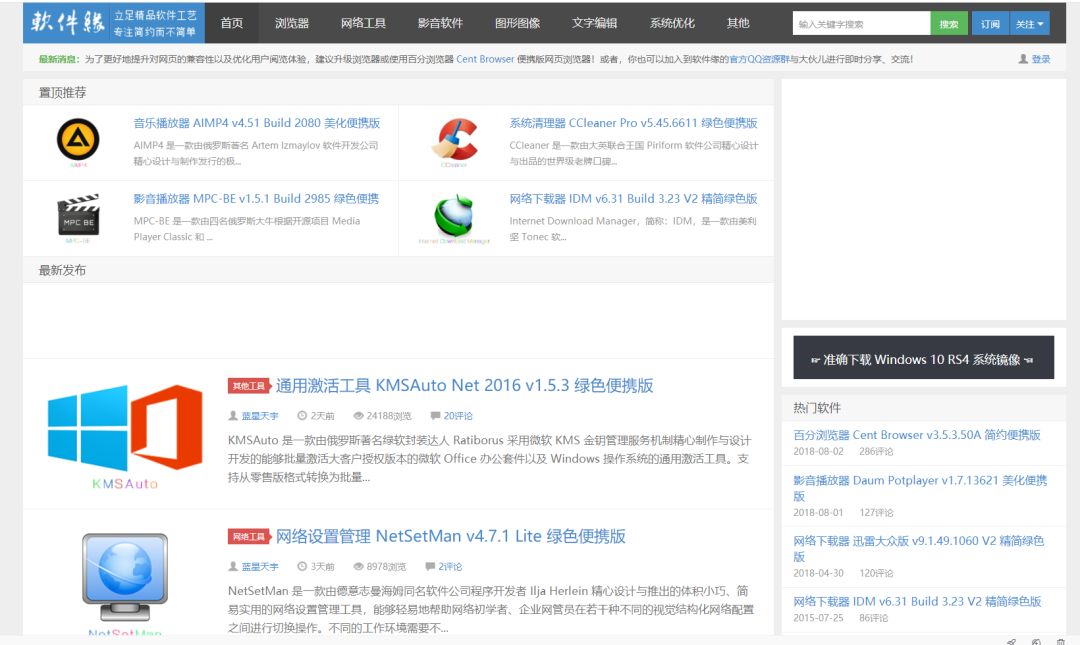Click the MPC-BE media player icon

[78, 214]
